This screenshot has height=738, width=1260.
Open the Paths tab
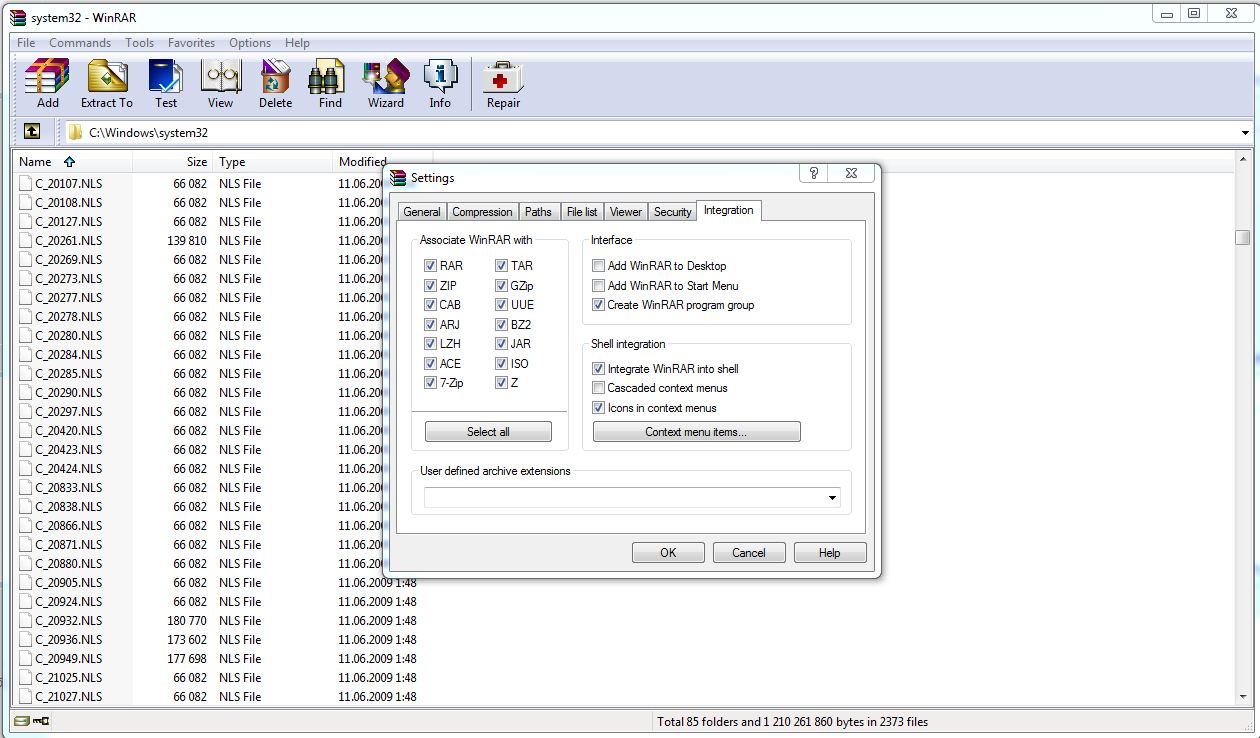[x=538, y=212]
